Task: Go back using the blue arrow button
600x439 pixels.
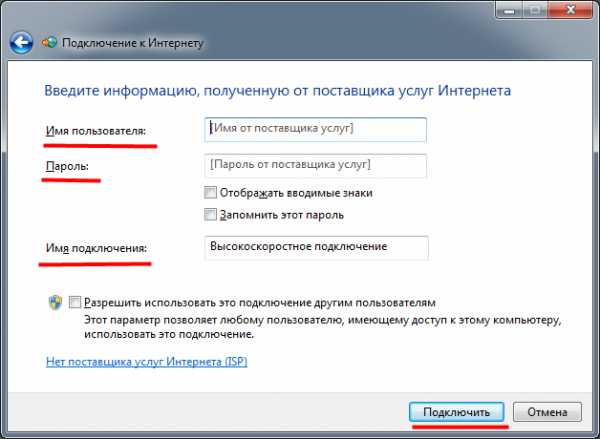Action: click(x=21, y=42)
